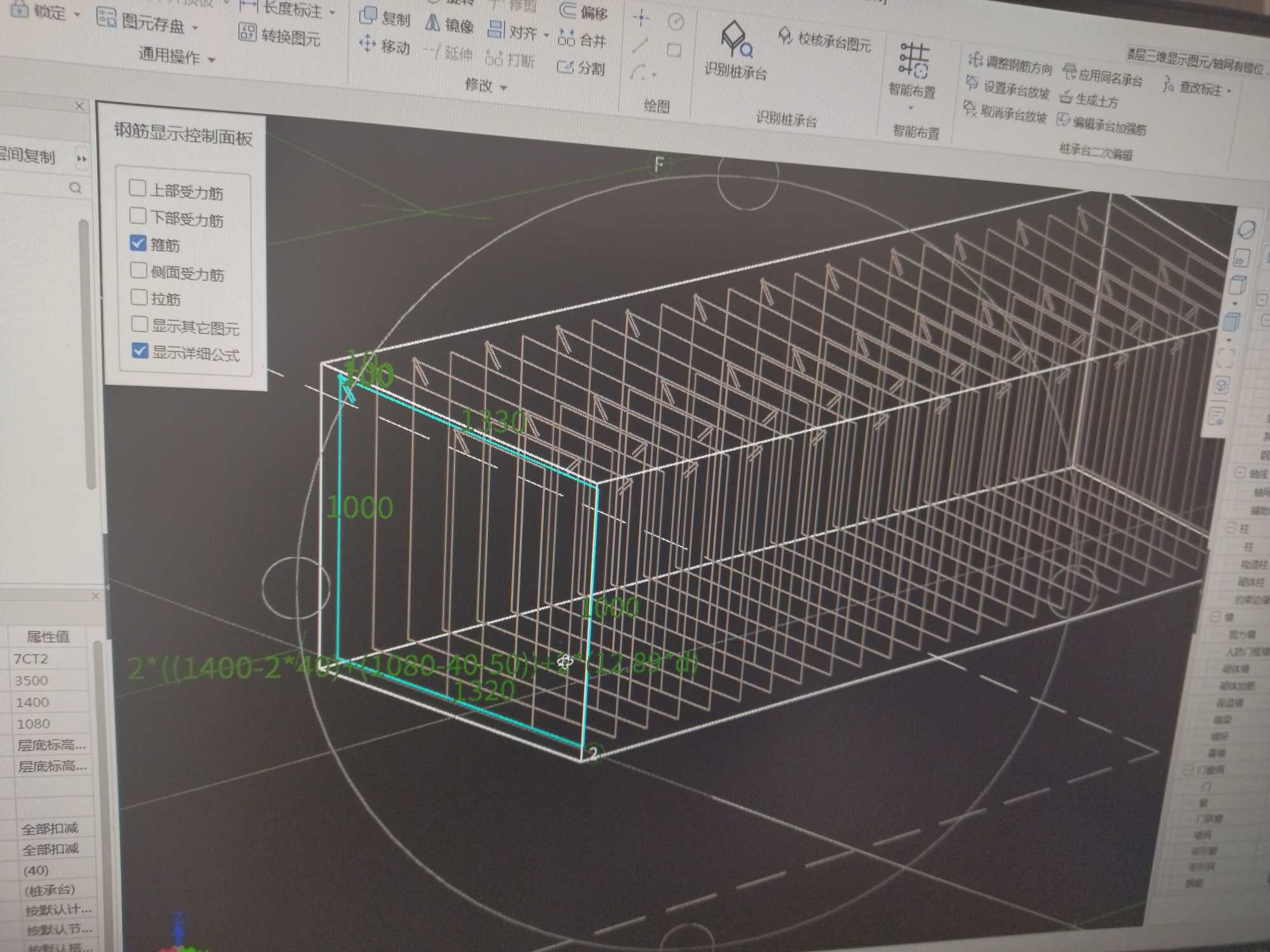This screenshot has height=952, width=1270.
Task: Click the arrows button beside 层间复制
Action: pyautogui.click(x=81, y=159)
